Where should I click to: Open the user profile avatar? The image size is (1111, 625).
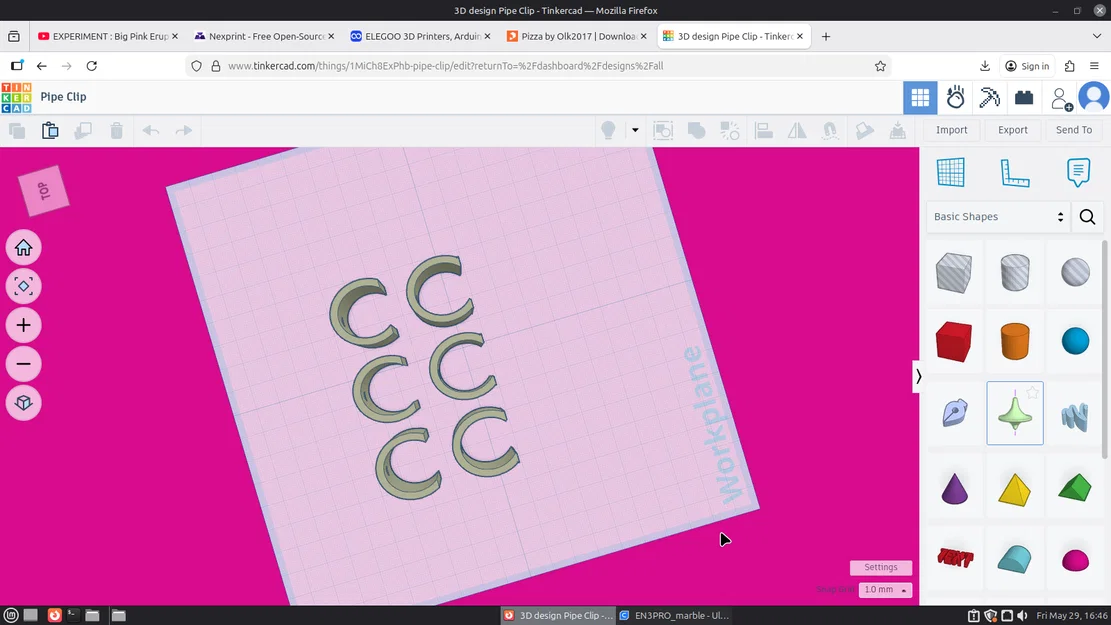[x=1094, y=97]
